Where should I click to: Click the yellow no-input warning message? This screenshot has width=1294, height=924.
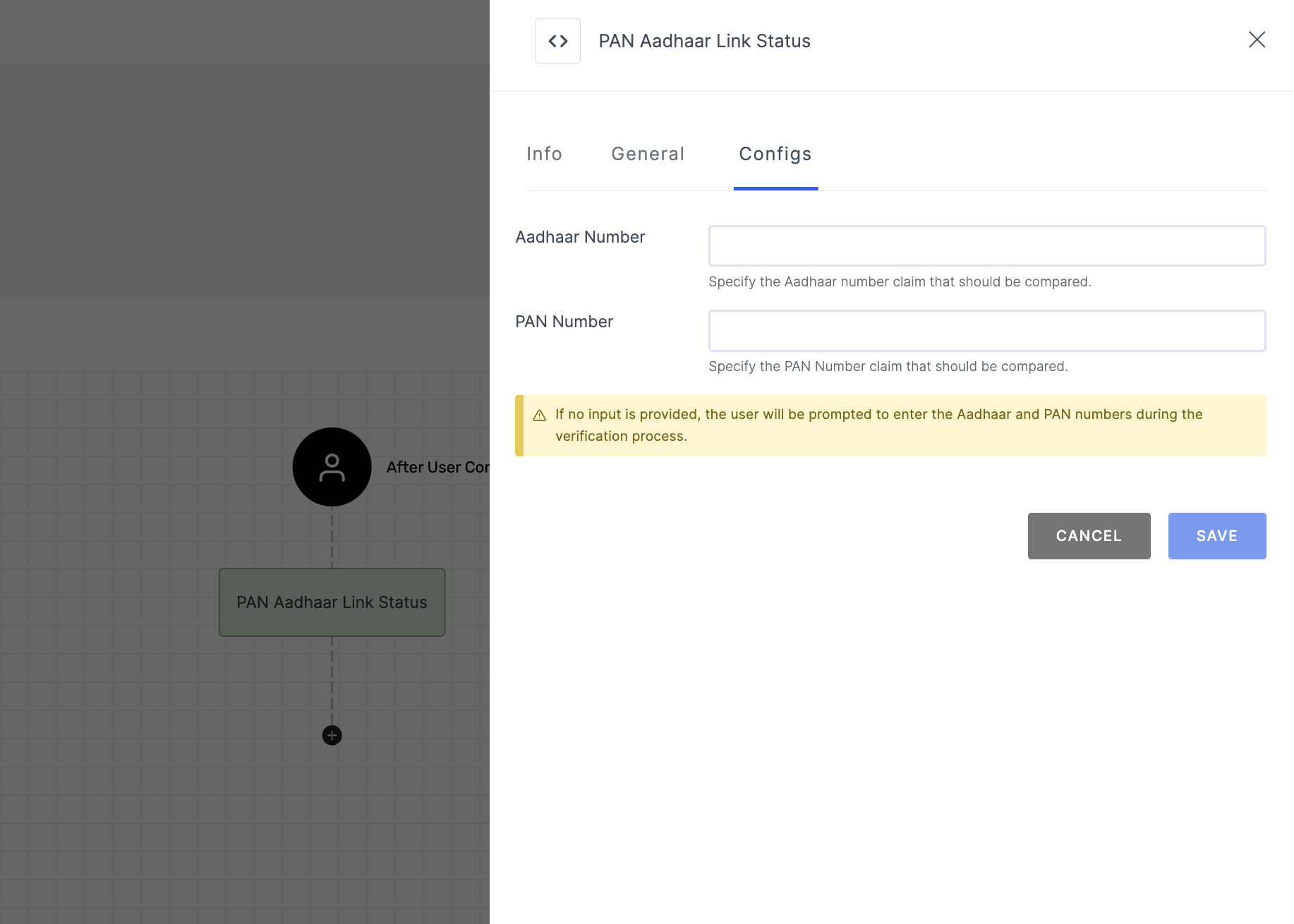coord(890,425)
